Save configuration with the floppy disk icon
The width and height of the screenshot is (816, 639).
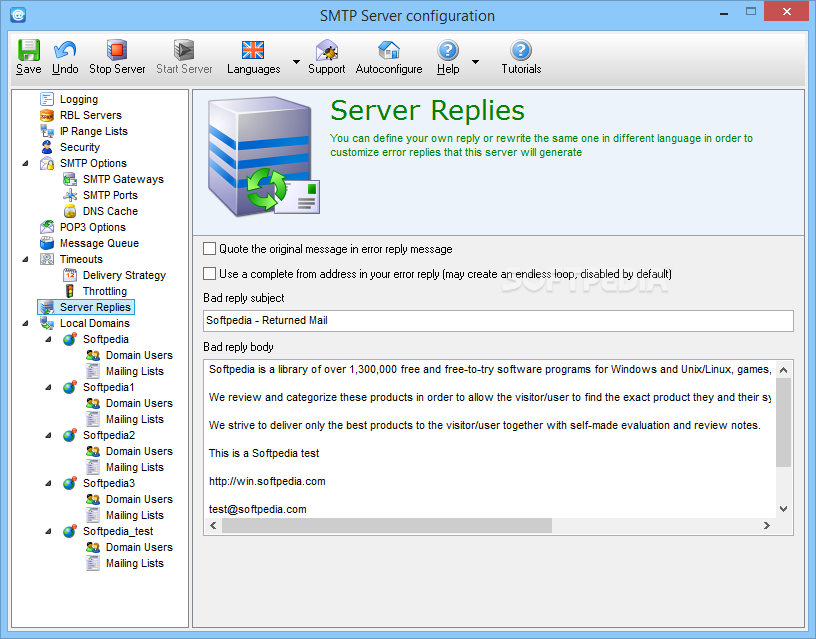[x=29, y=50]
